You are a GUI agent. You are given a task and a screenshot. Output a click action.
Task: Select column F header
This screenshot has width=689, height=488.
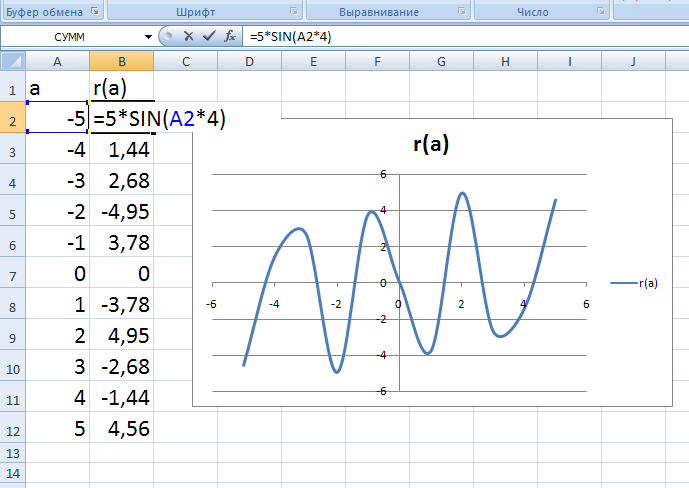[377, 61]
